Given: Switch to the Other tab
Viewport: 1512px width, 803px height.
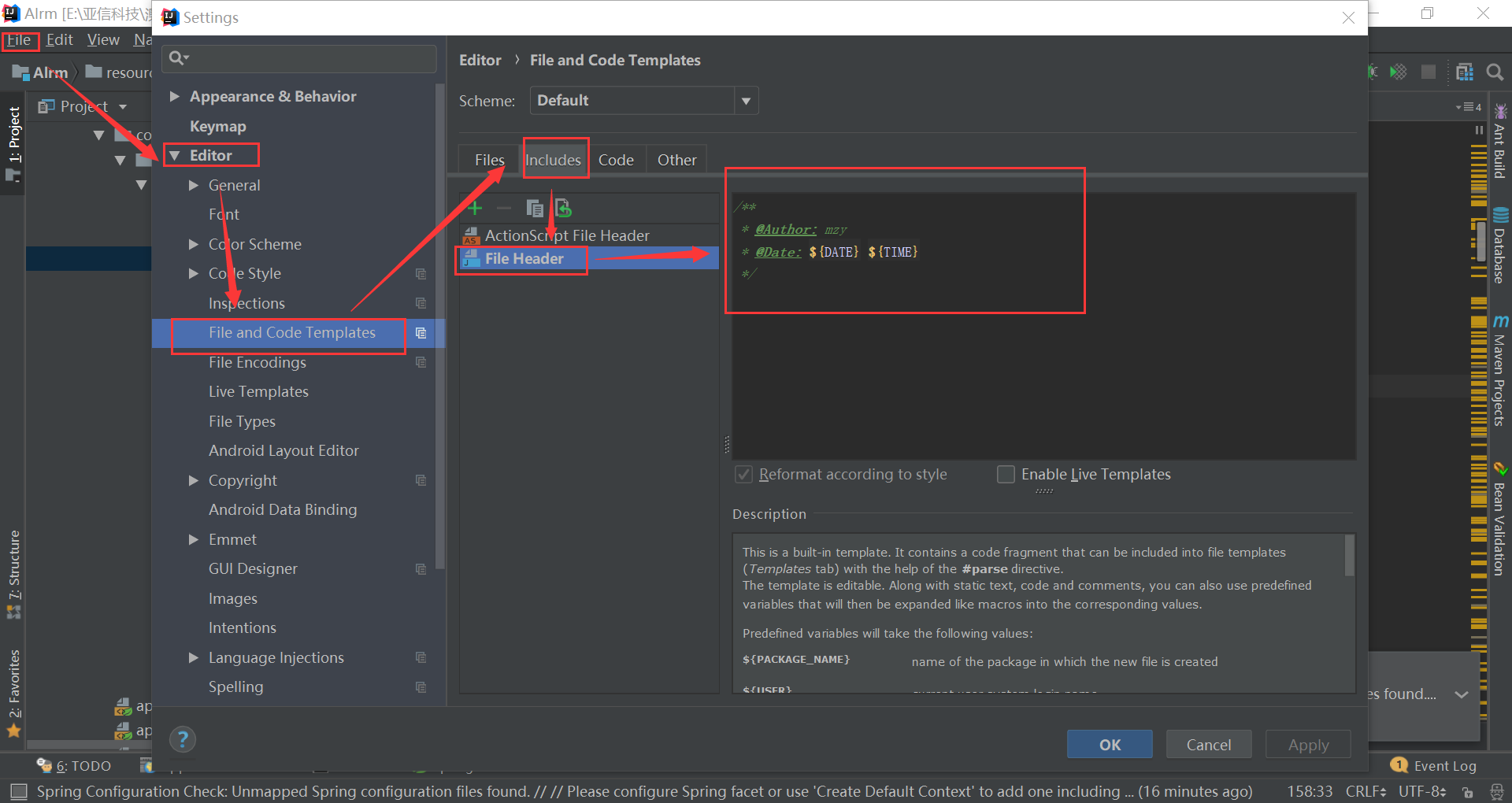Looking at the screenshot, I should point(676,160).
